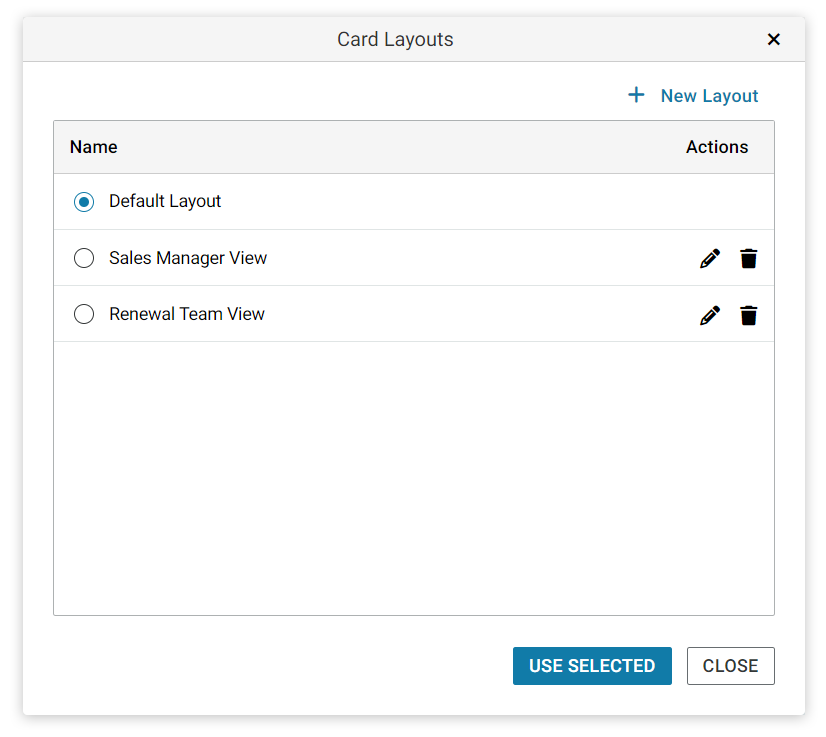The height and width of the screenshot is (737, 826).
Task: Click the USE SELECTED button
Action: (x=592, y=666)
